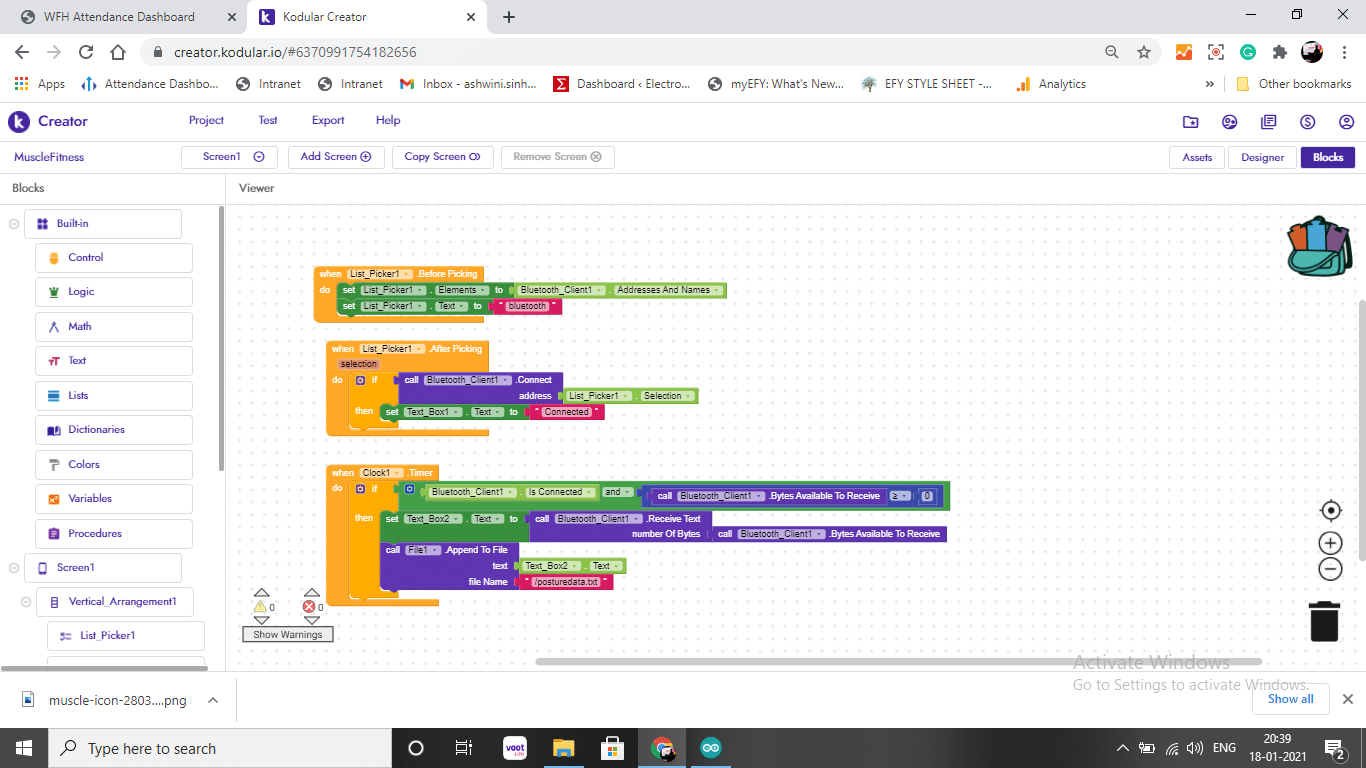Viewport: 1366px width, 768px height.
Task: Switch to the Designer view
Action: tap(1262, 157)
